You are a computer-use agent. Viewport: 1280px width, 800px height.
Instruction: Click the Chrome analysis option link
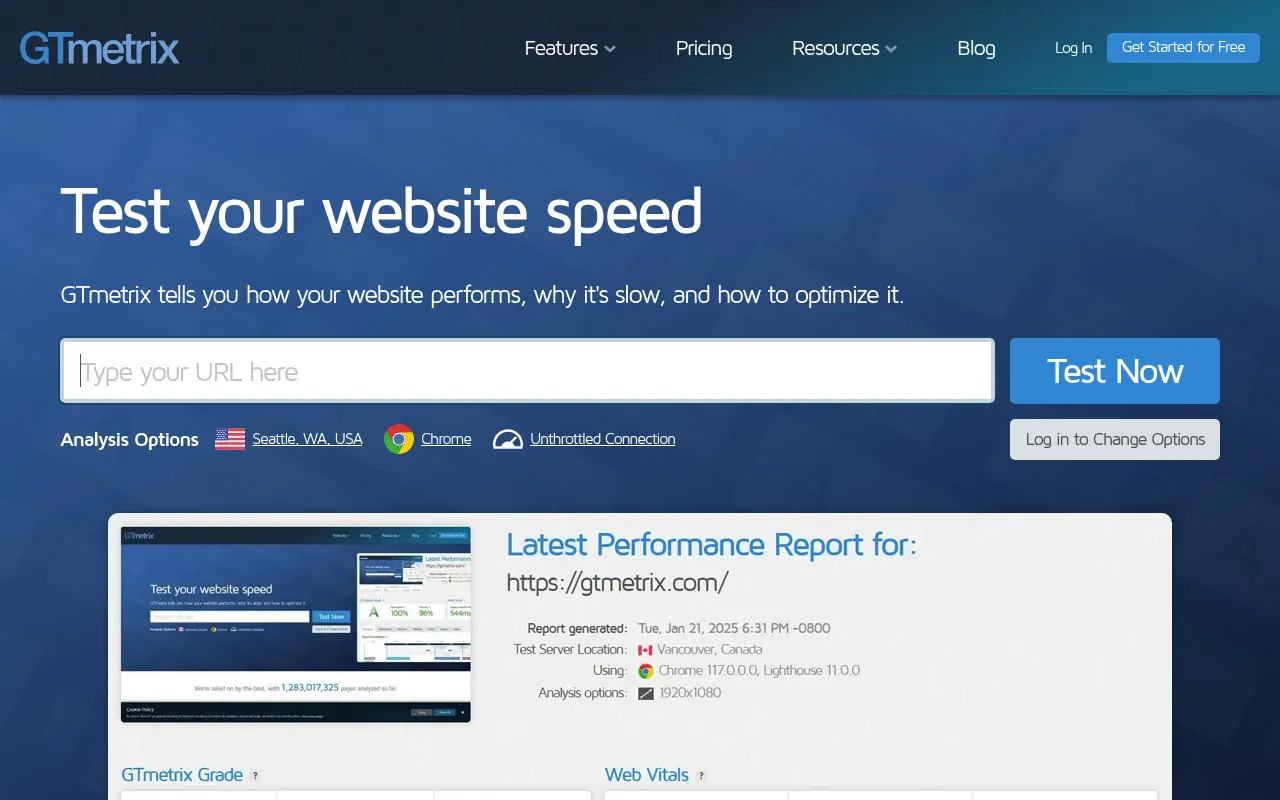pyautogui.click(x=446, y=439)
